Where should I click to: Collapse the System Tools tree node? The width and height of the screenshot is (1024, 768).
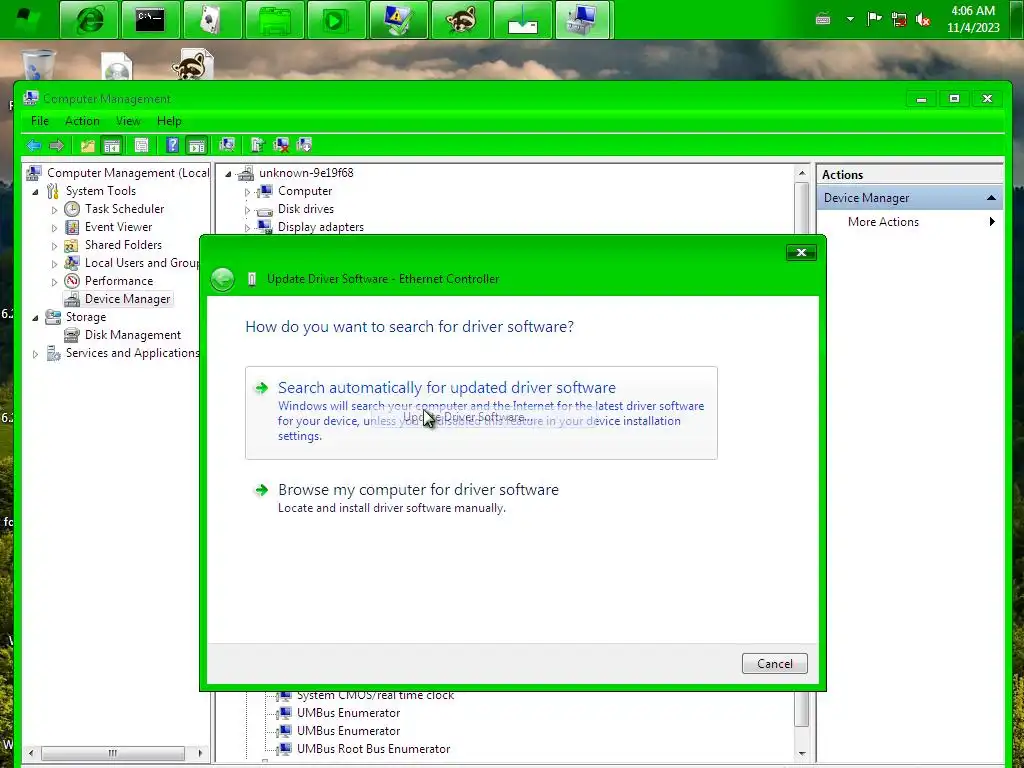(35, 191)
